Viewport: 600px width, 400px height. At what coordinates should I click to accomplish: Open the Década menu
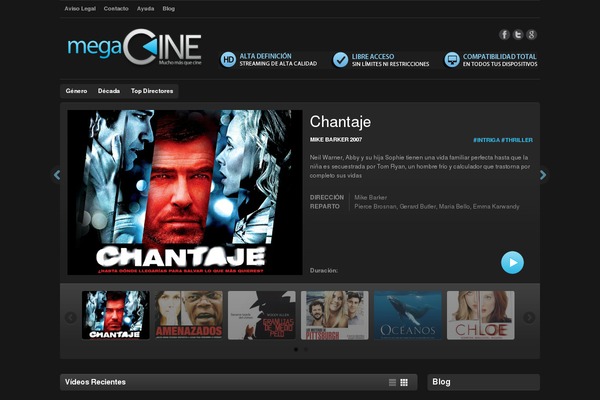click(x=109, y=91)
